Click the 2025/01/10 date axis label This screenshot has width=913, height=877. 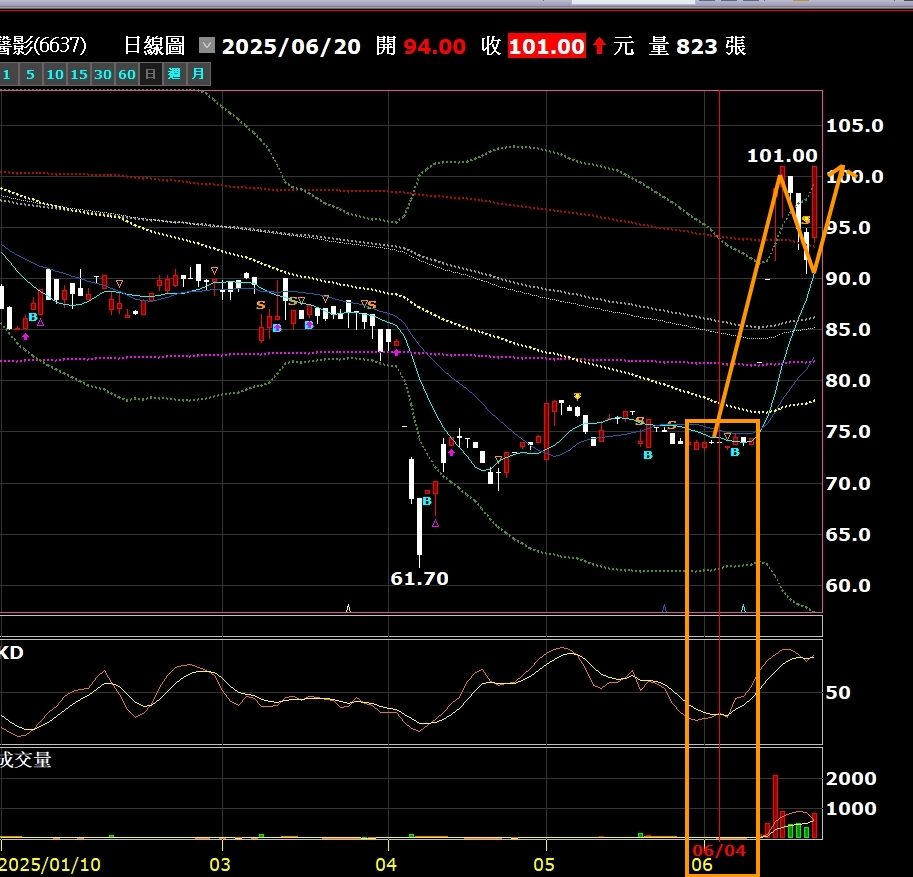click(x=51, y=865)
